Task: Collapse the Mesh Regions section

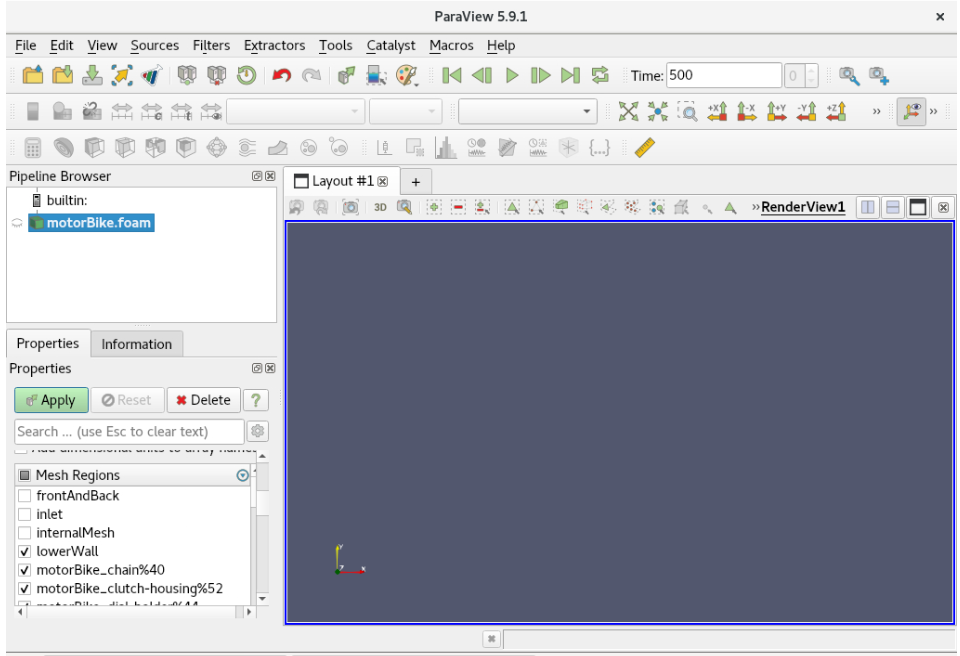Action: pos(241,475)
